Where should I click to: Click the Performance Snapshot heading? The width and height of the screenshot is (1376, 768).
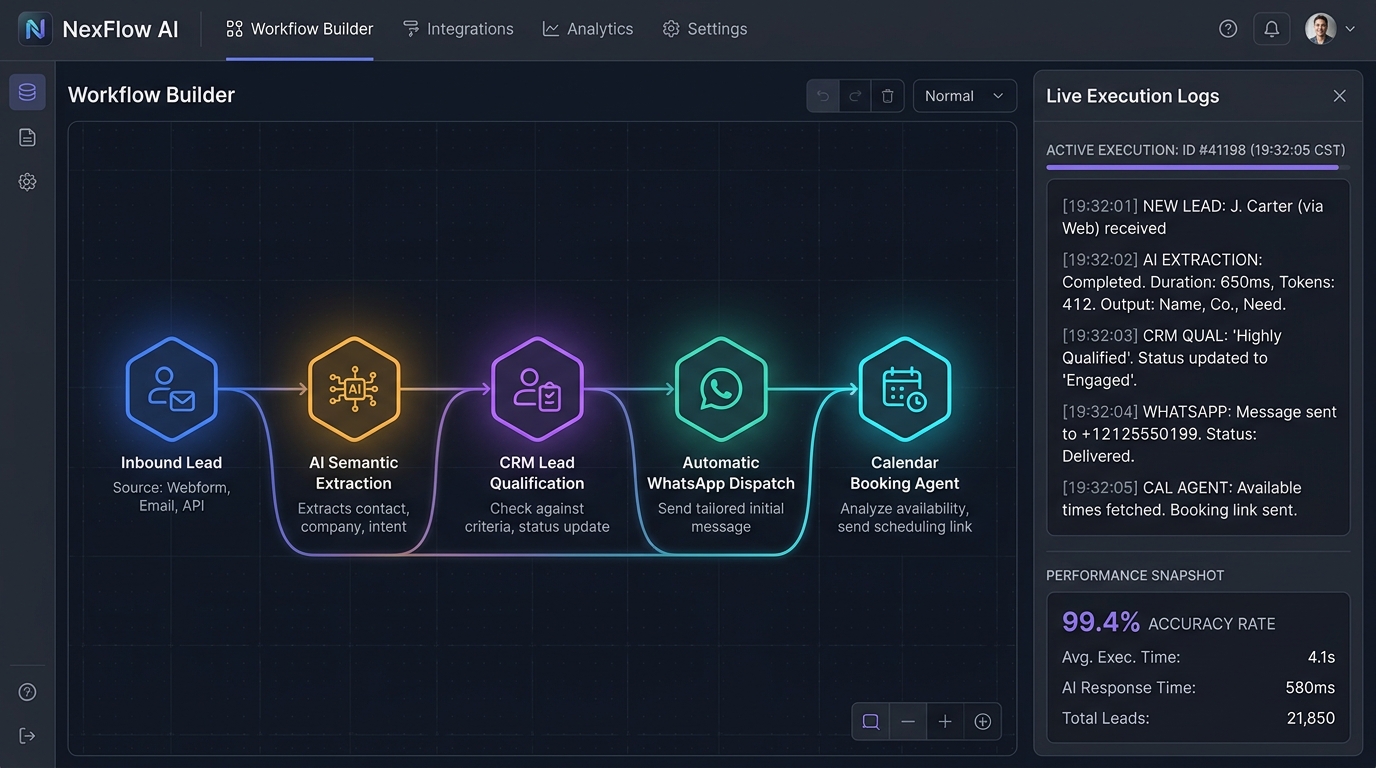[x=1135, y=575]
